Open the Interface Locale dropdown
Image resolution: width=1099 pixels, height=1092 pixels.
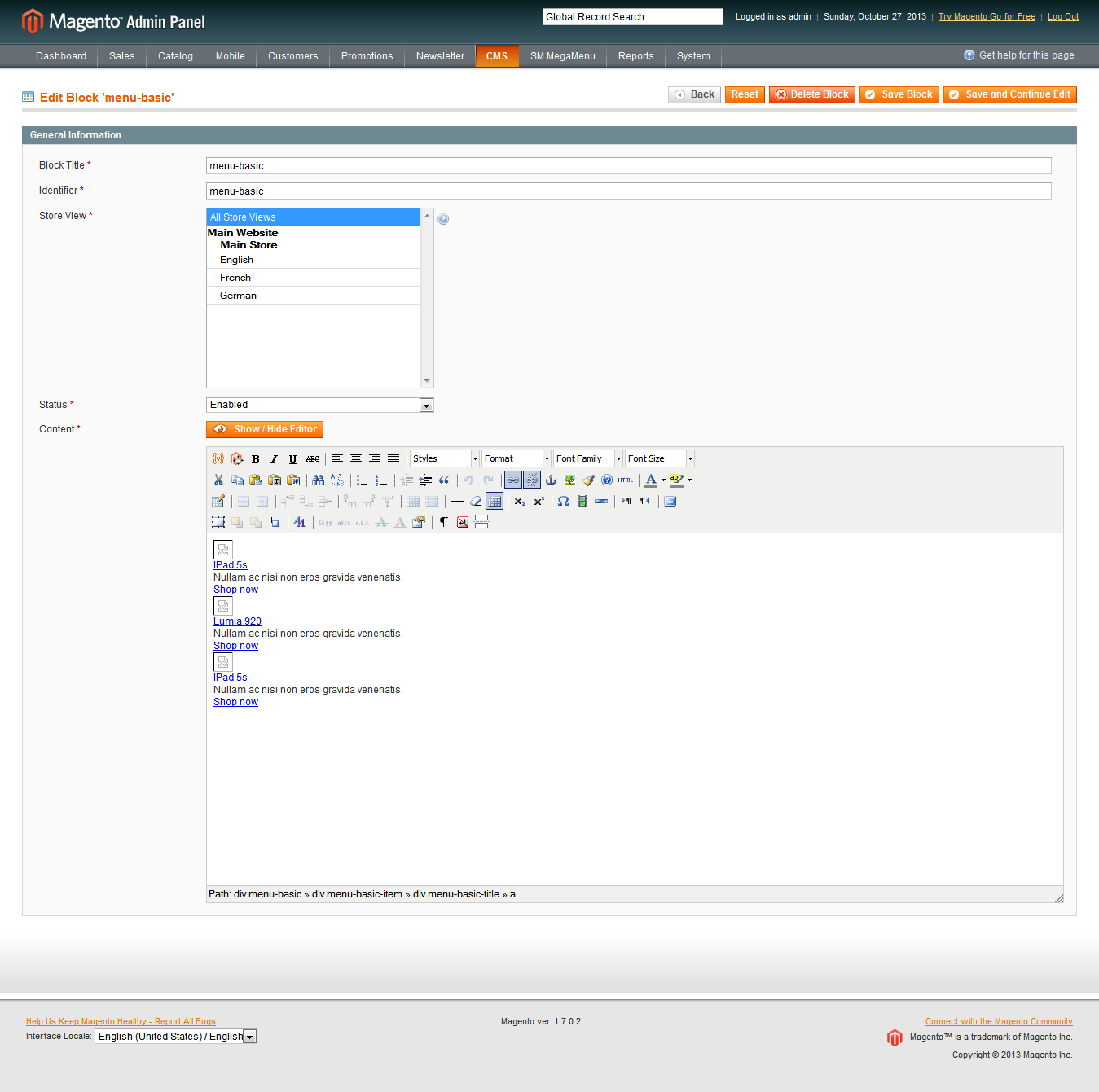[x=176, y=1037]
